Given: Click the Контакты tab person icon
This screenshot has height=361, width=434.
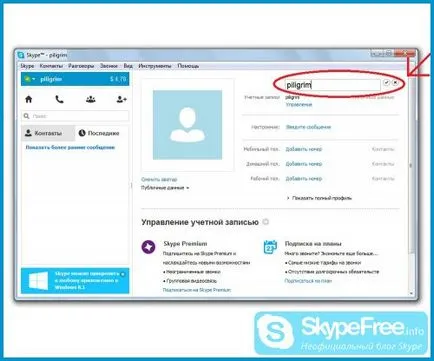Looking at the screenshot, I should coord(28,133).
